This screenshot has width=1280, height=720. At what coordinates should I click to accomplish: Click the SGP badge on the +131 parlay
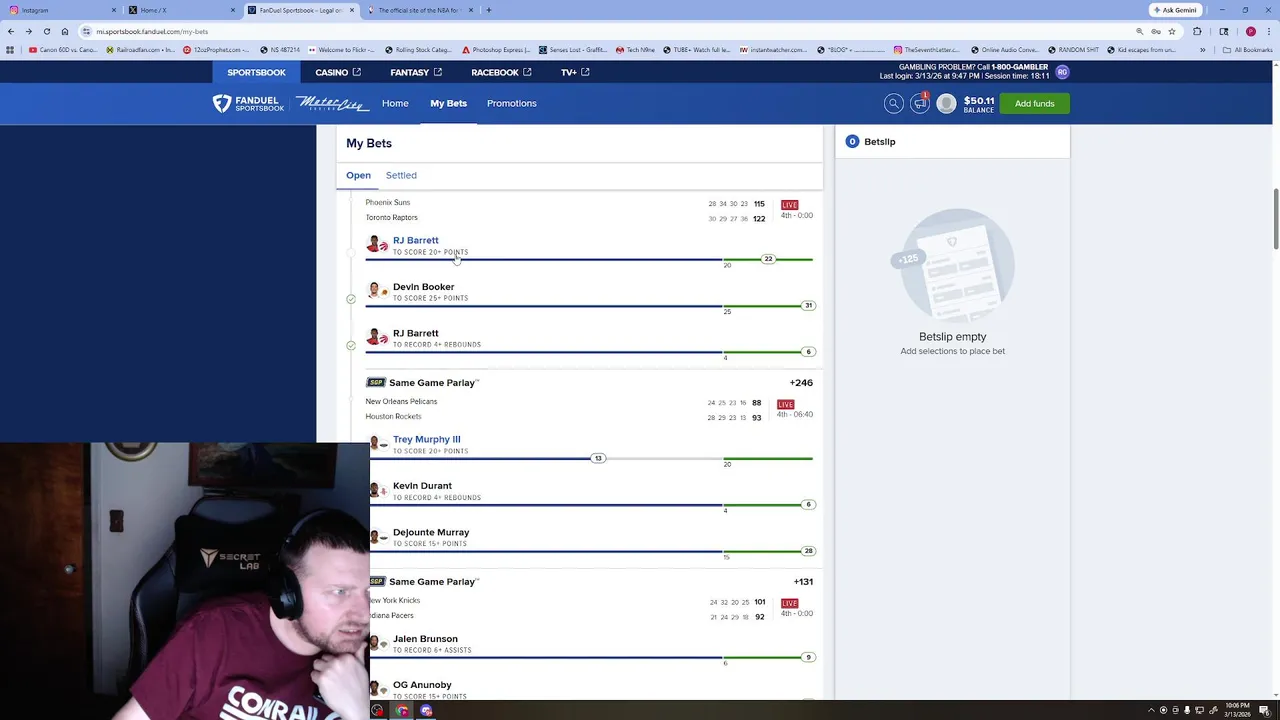tap(376, 581)
